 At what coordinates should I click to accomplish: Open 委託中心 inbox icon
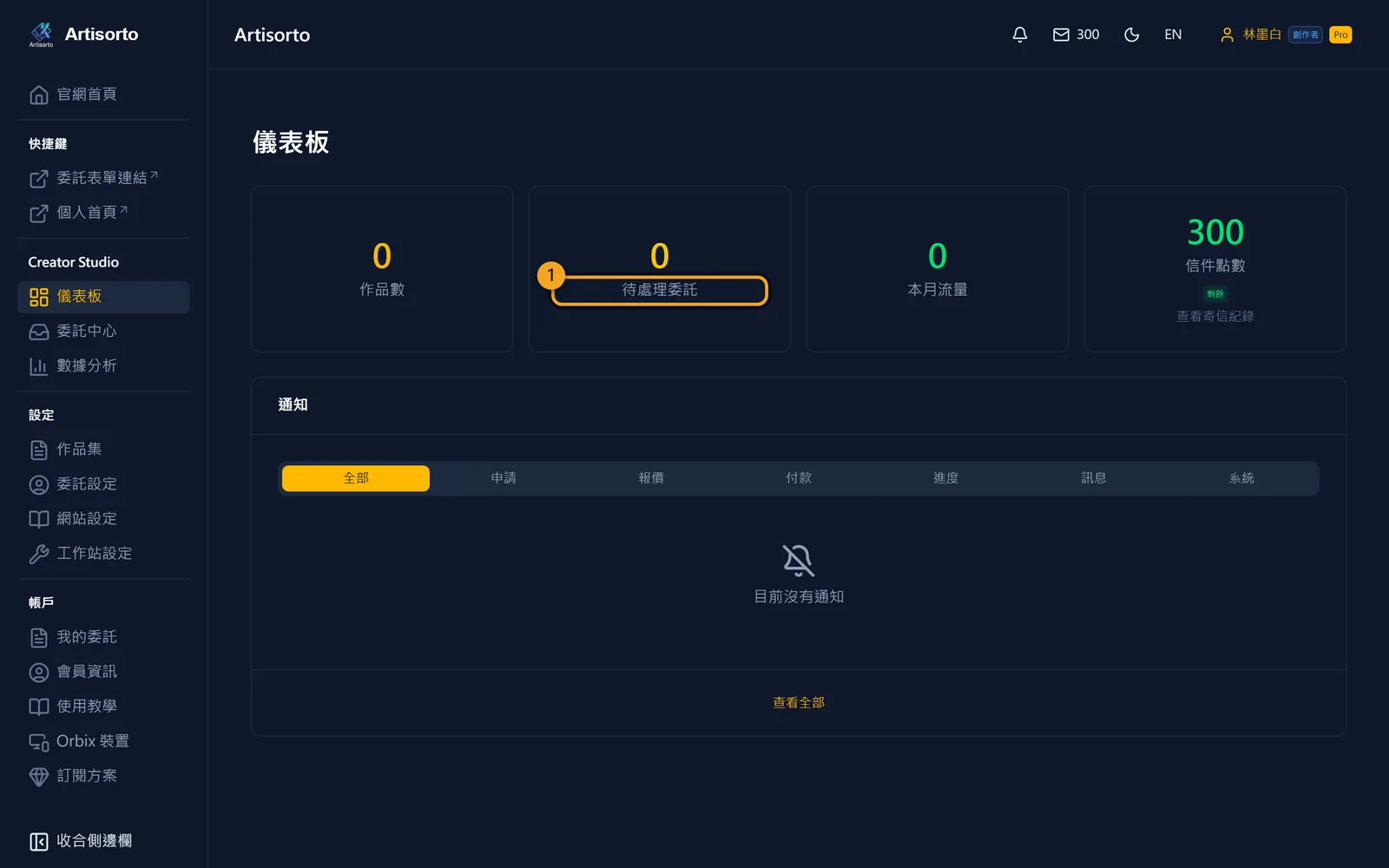(39, 332)
